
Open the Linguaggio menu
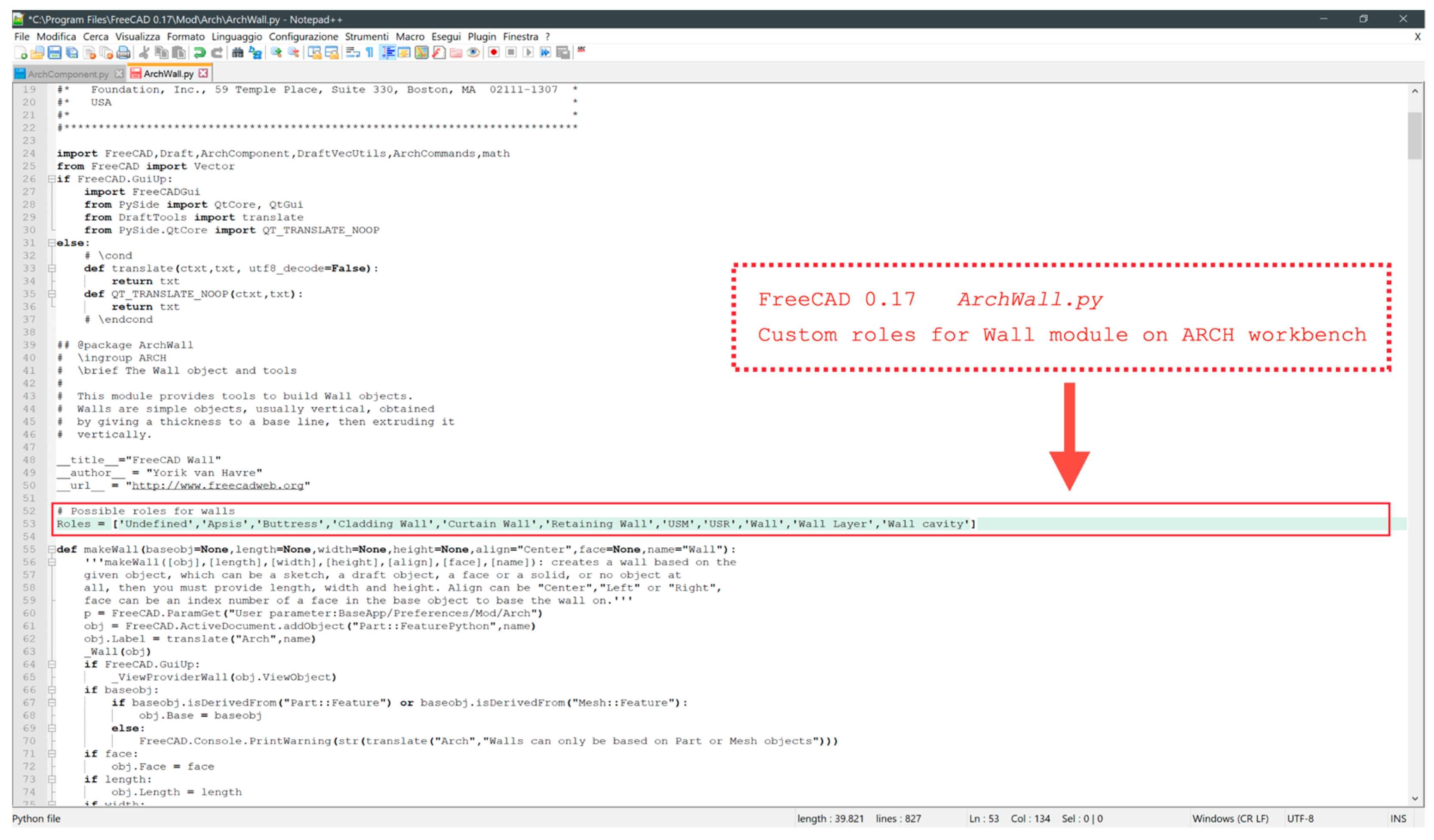237,37
